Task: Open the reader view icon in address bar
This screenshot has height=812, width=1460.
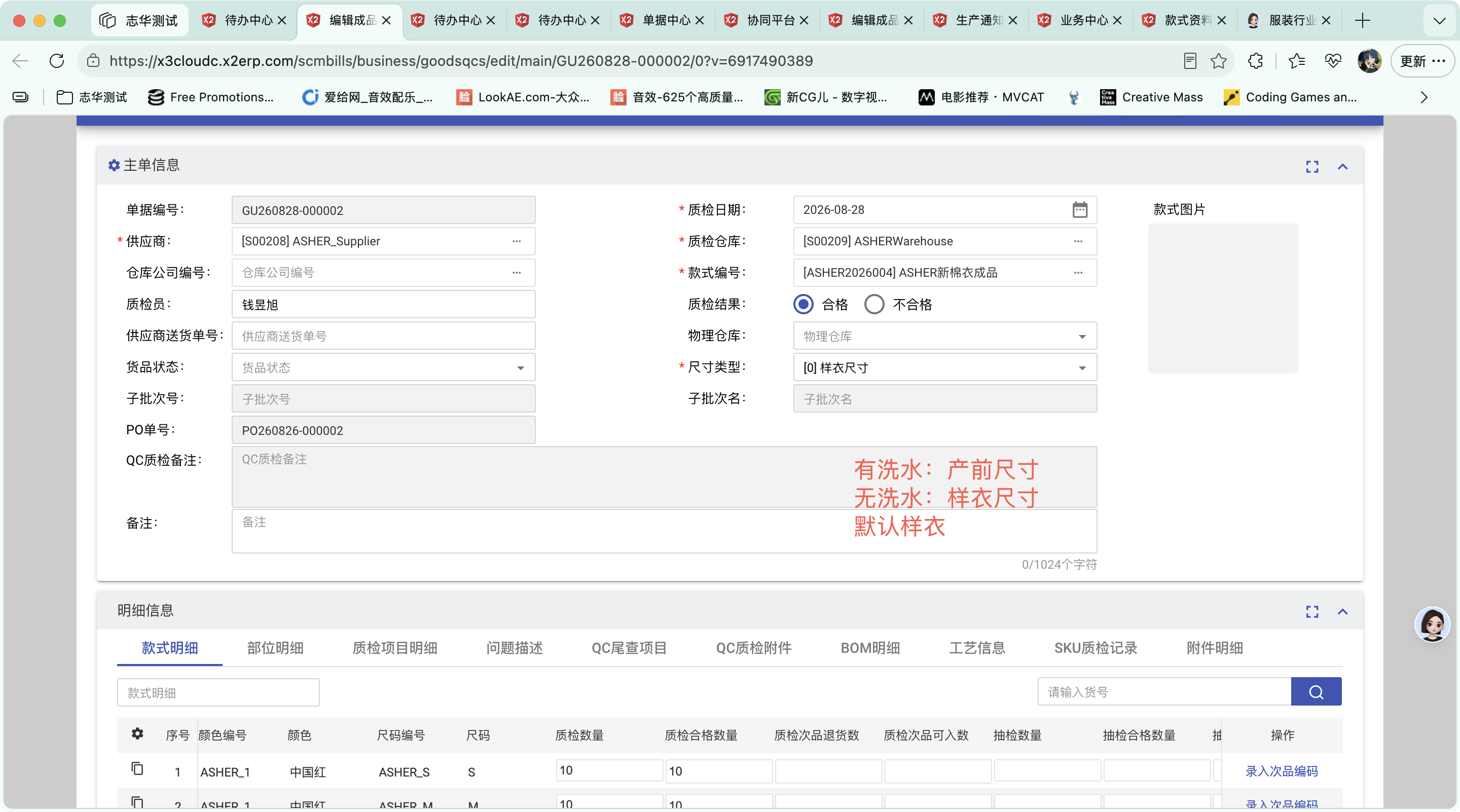Action: (1190, 61)
